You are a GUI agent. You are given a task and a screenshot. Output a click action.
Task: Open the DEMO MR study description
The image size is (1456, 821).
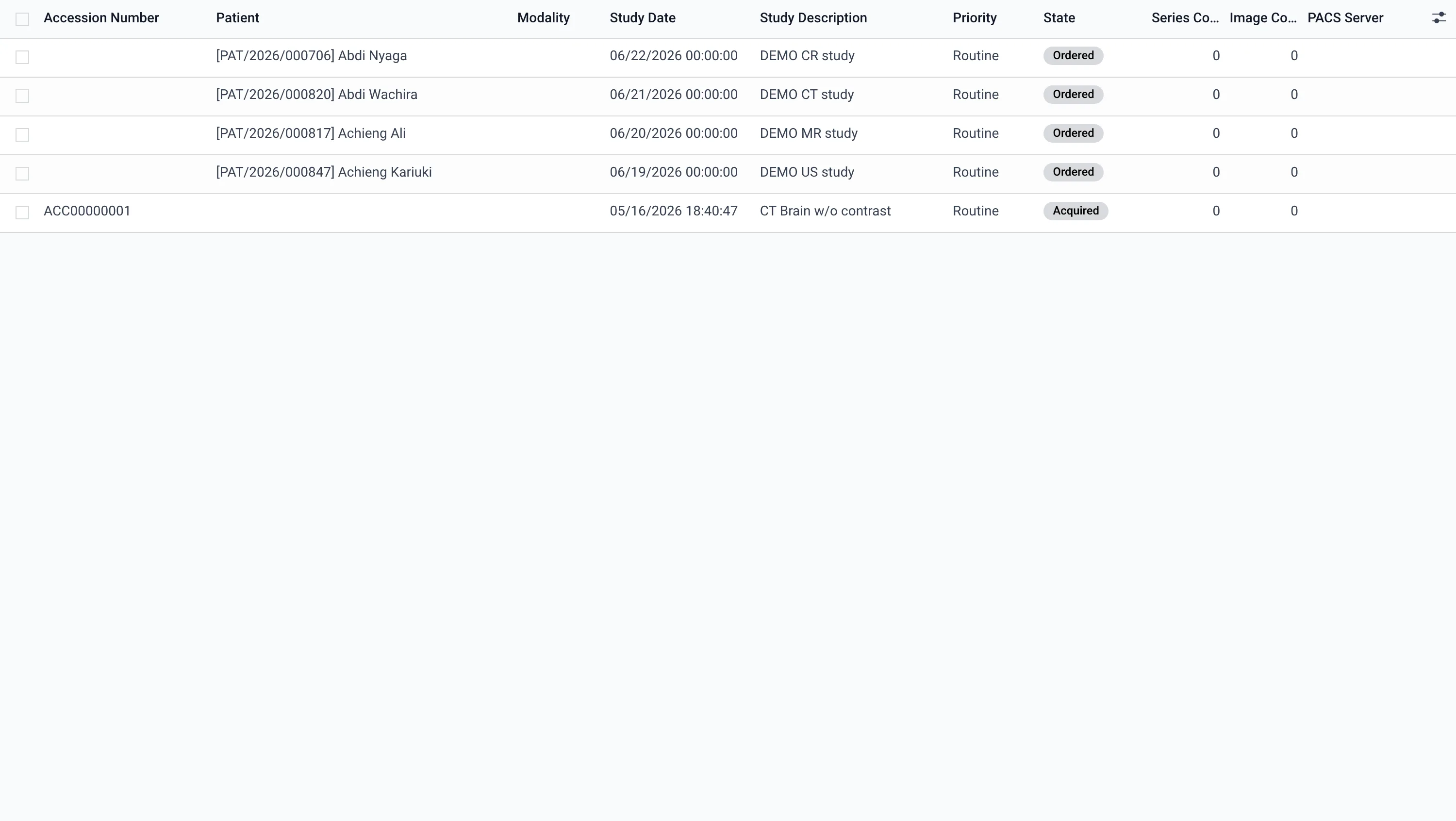pos(808,133)
